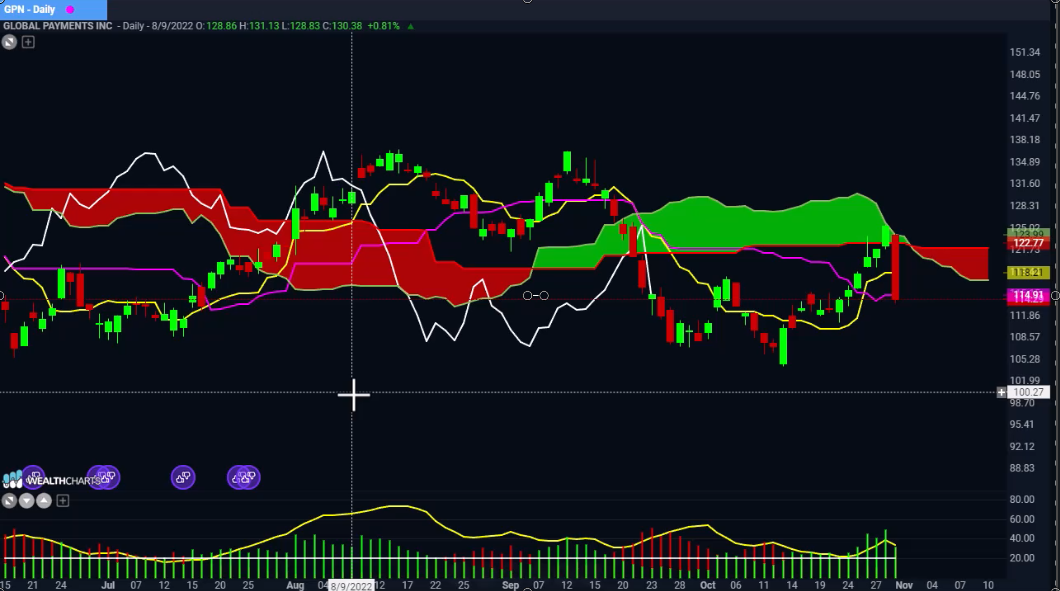Select the GPN - Daily chart tab
1060x591 pixels.
point(53,9)
